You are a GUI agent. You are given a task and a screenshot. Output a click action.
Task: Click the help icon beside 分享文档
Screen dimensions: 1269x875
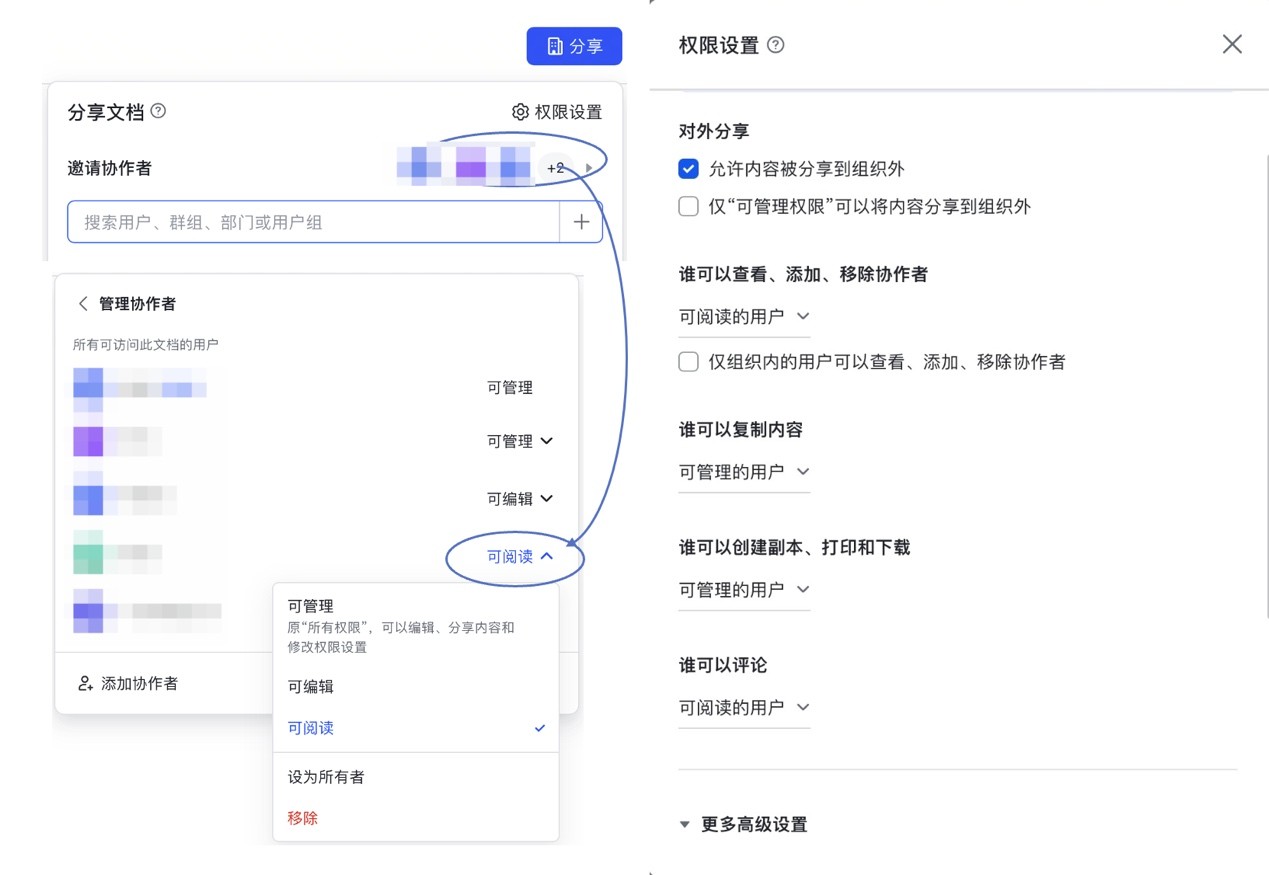click(x=158, y=111)
